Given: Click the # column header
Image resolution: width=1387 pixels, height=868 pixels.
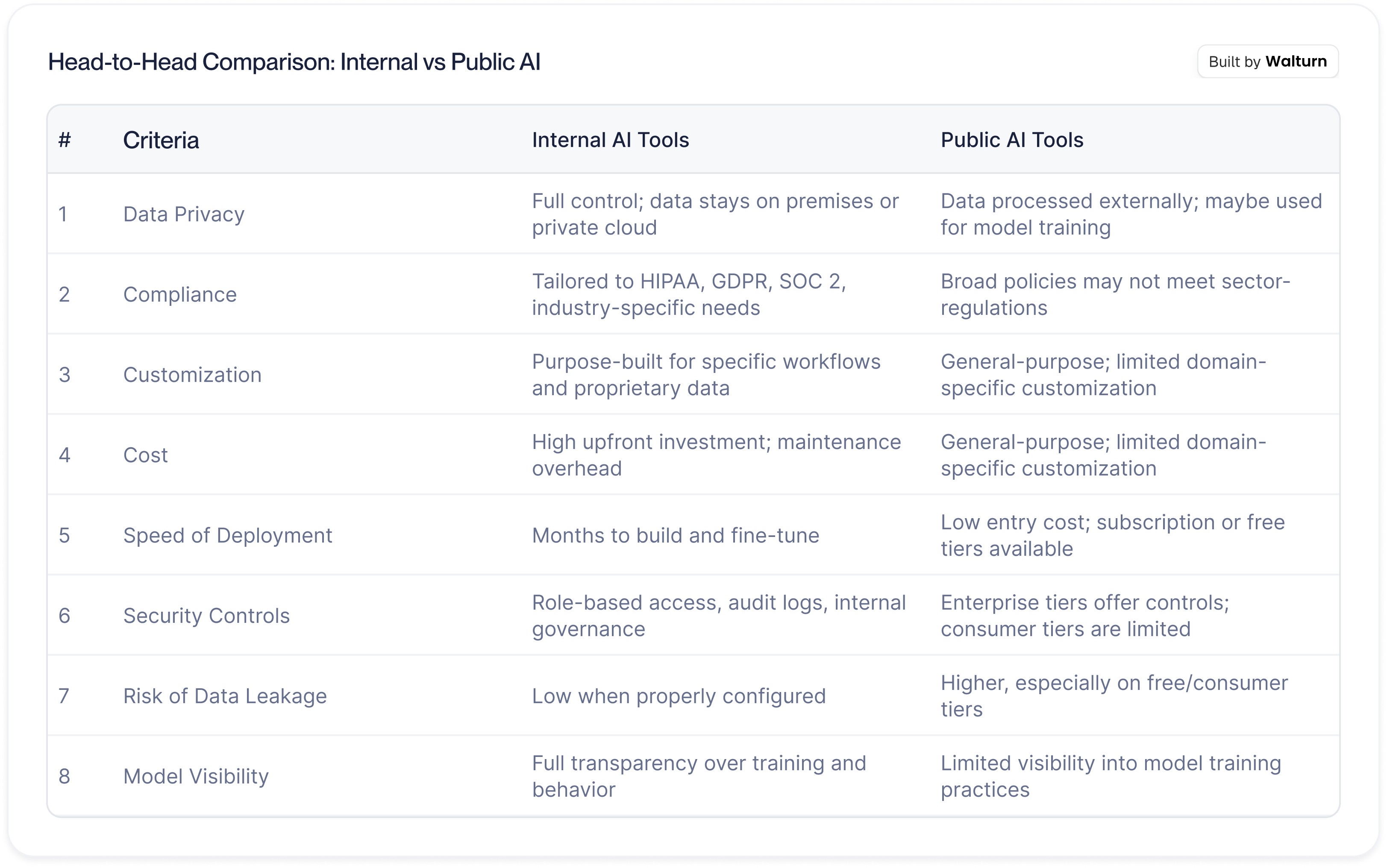Looking at the screenshot, I should 64,140.
